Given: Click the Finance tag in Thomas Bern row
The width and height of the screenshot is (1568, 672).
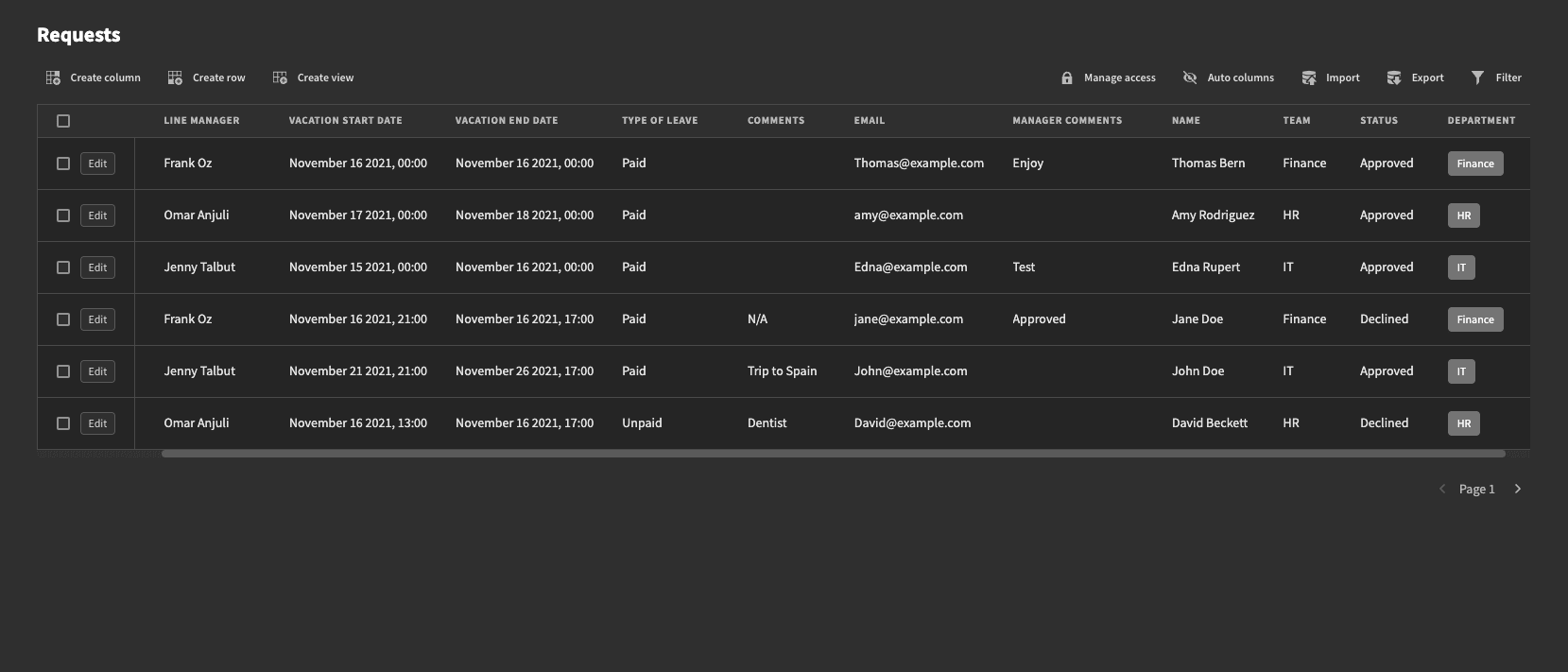Looking at the screenshot, I should pyautogui.click(x=1475, y=164).
